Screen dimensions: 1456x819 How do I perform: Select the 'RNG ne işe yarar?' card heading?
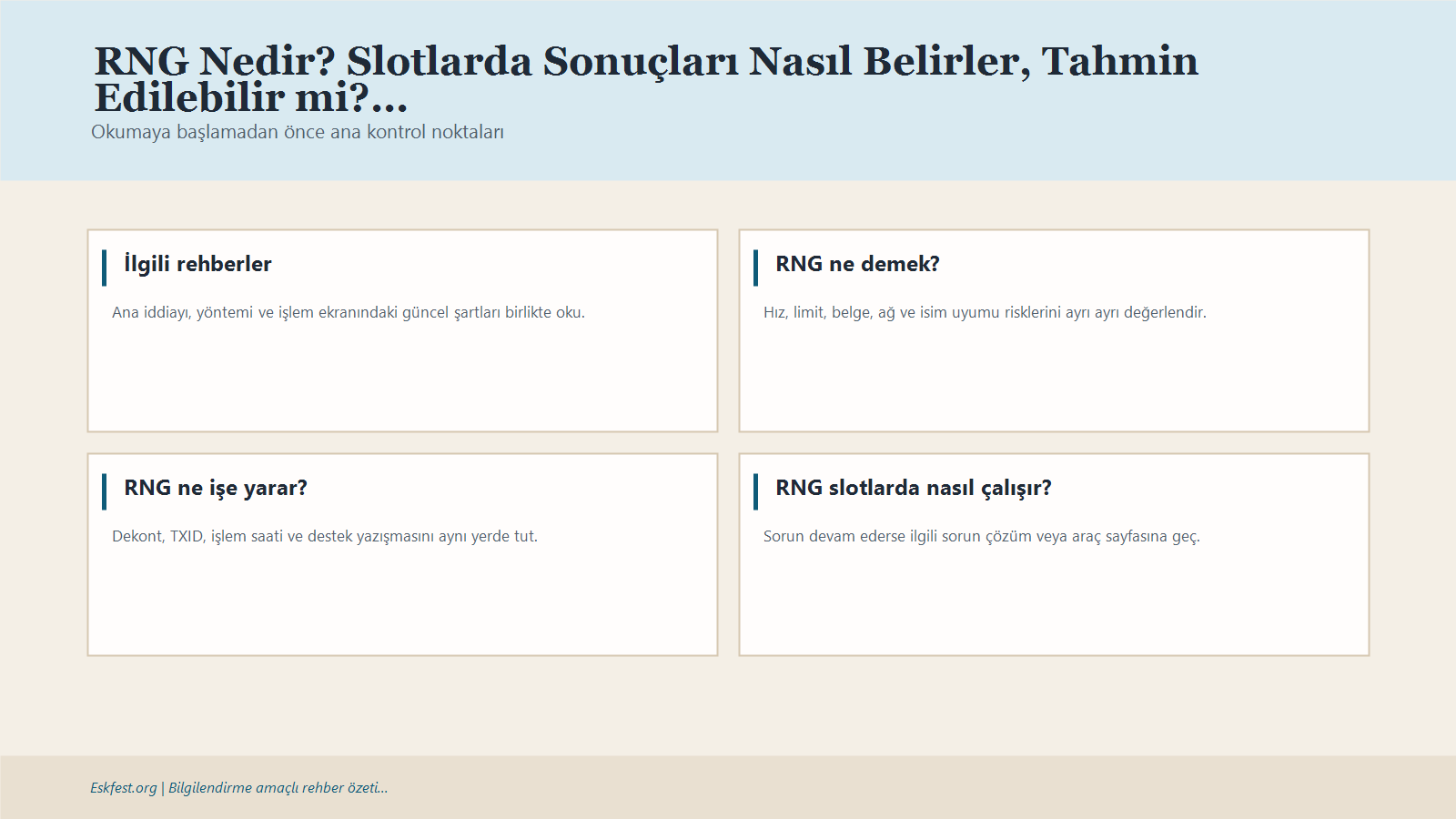(216, 487)
